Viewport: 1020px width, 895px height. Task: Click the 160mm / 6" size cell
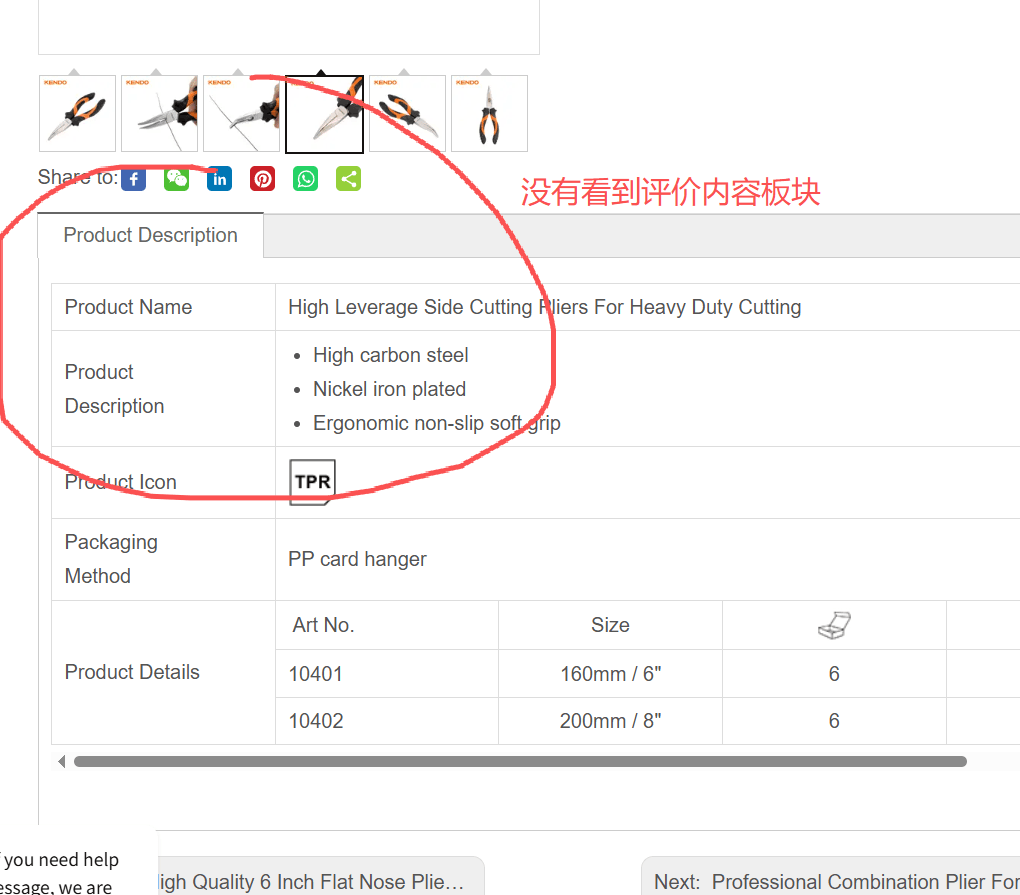[x=610, y=674]
